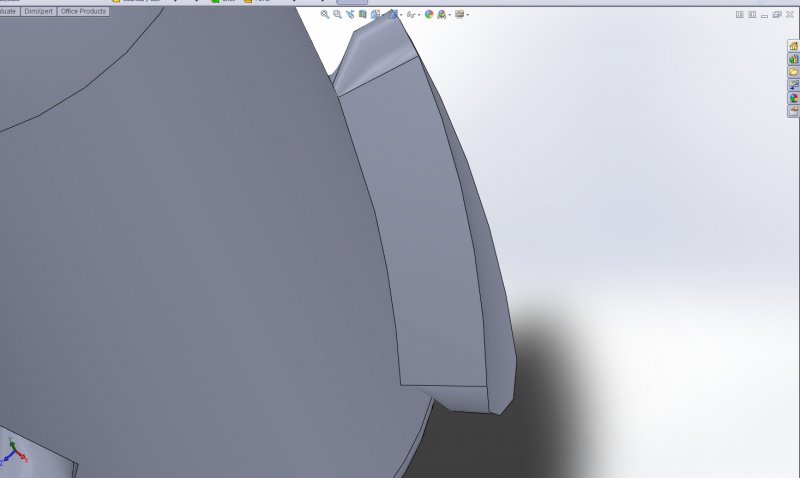Open the Design Library task pane tab
The height and width of the screenshot is (478, 800).
click(793, 59)
